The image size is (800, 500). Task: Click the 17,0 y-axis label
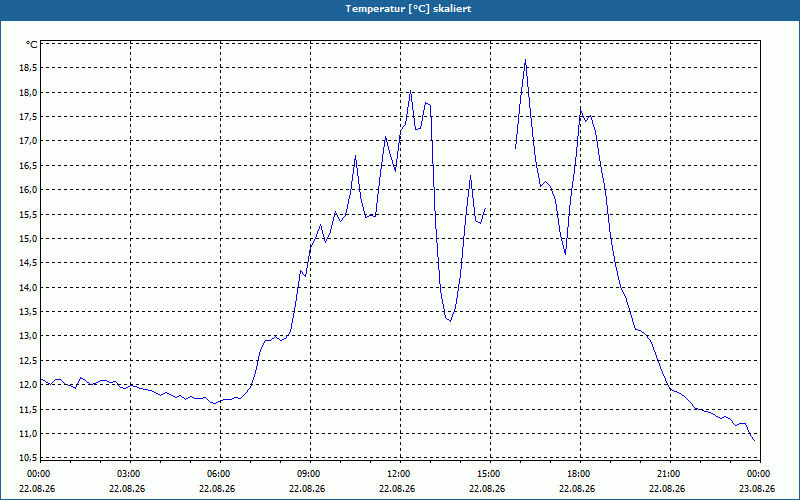pyautogui.click(x=29, y=141)
